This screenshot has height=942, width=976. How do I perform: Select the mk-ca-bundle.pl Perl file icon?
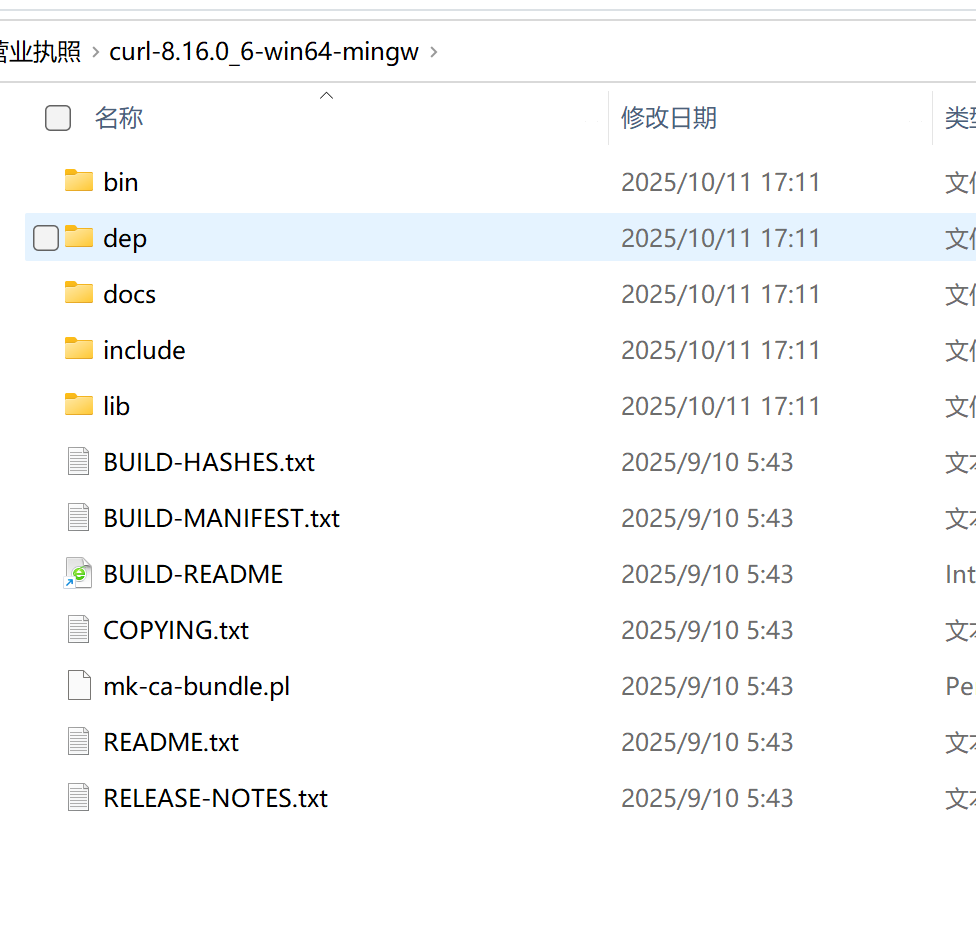click(x=78, y=685)
